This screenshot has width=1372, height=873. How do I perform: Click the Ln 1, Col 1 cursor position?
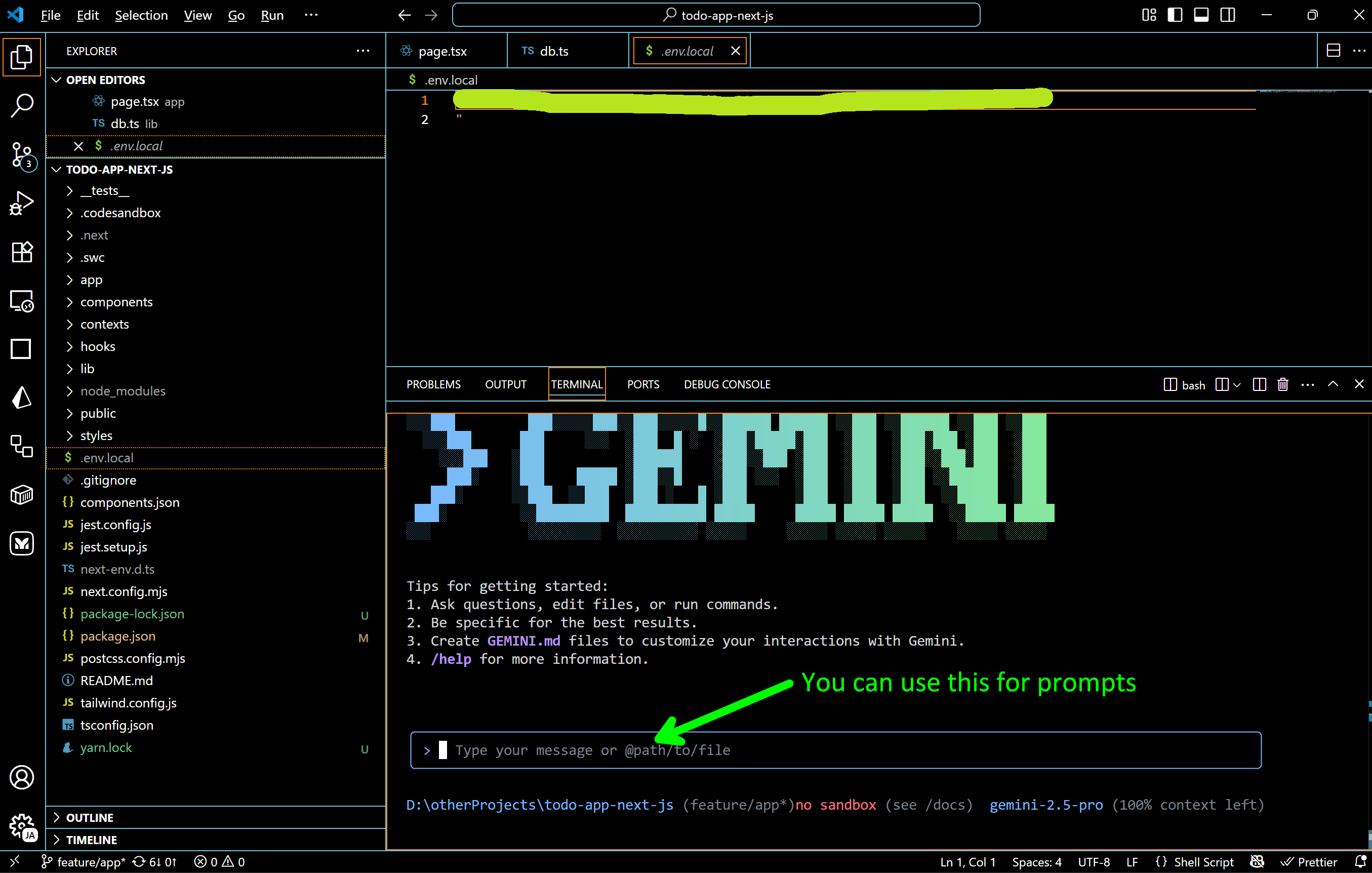click(x=967, y=861)
